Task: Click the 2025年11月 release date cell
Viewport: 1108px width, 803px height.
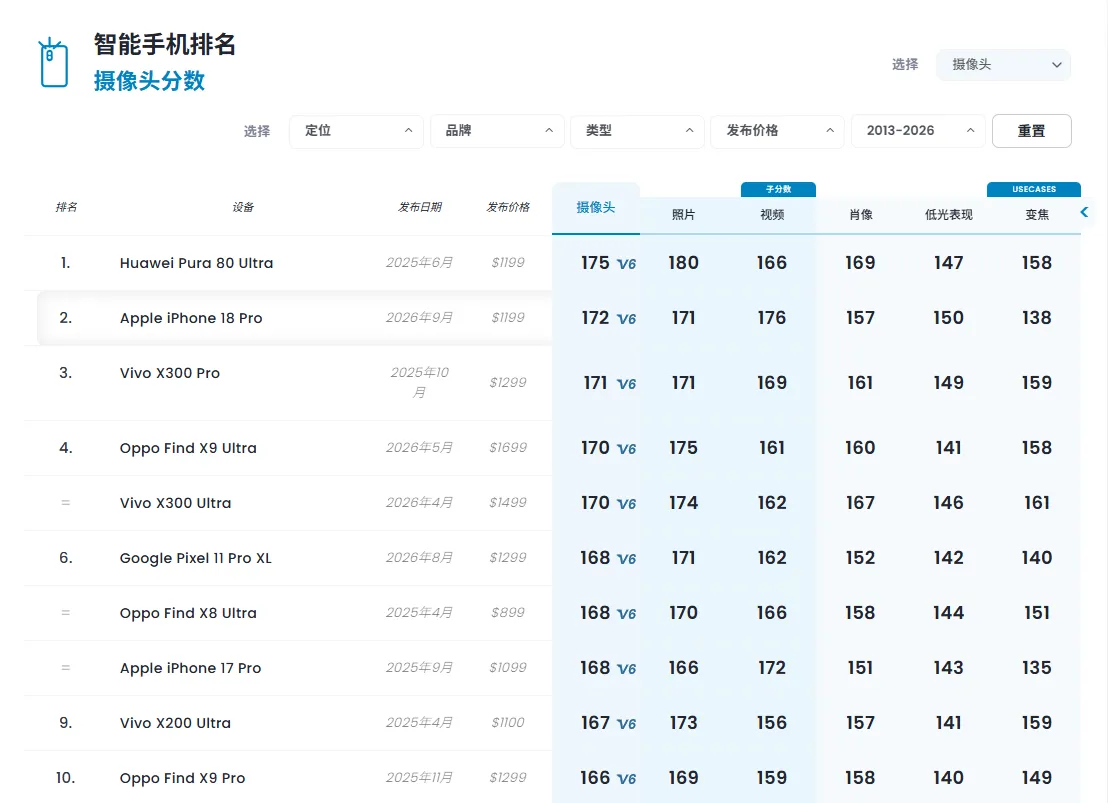Action: (419, 778)
